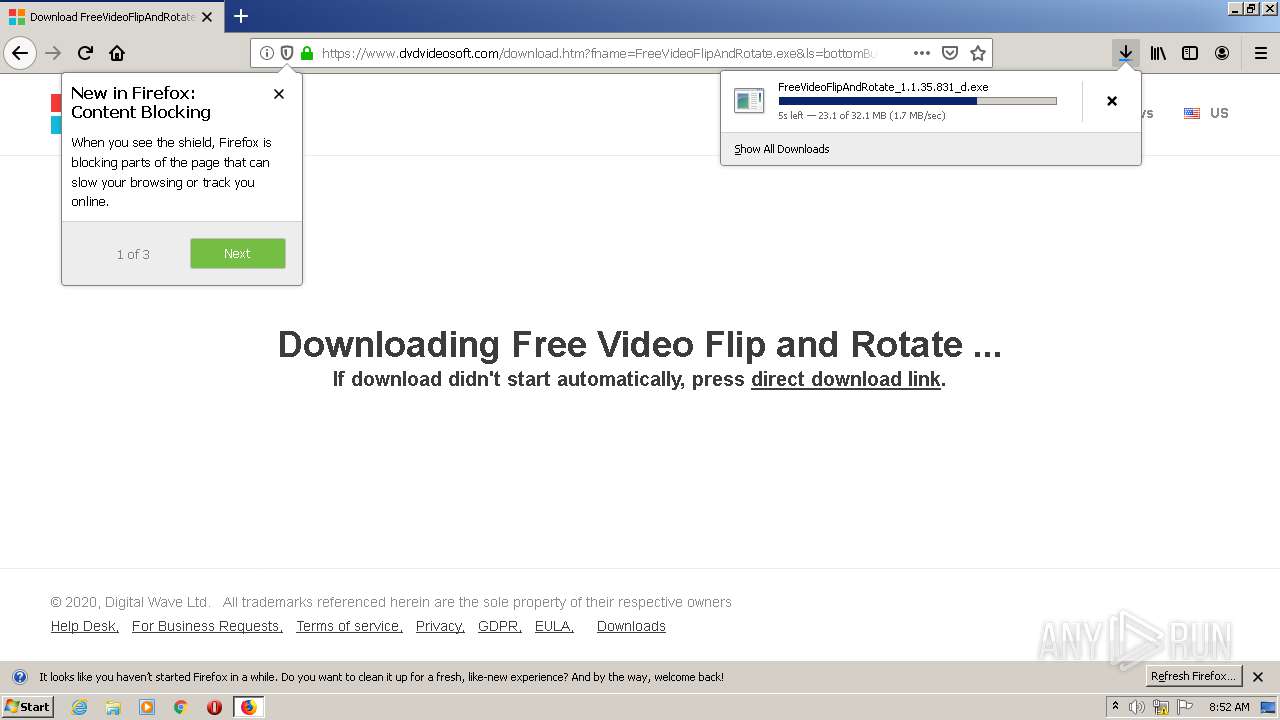
Task: Open Windows Explorer folder in taskbar
Action: tap(113, 707)
